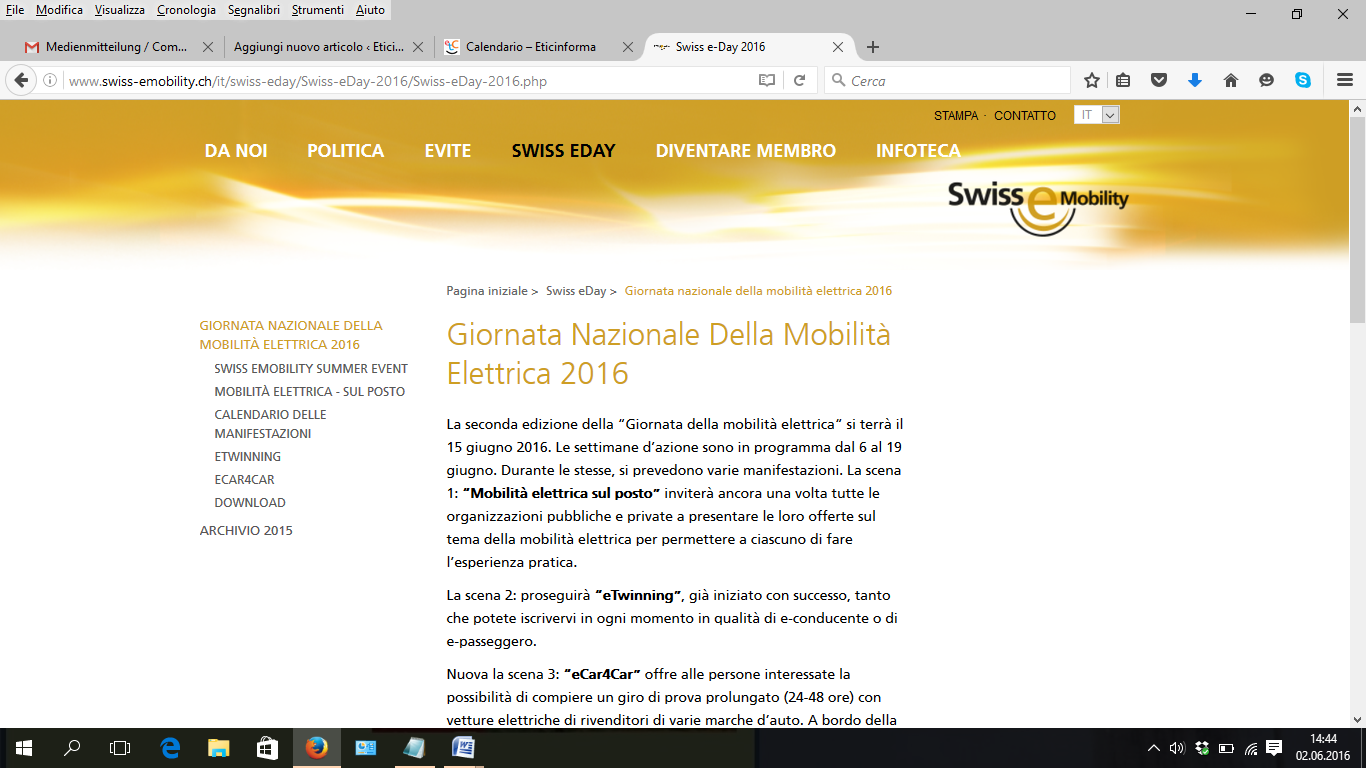The width and height of the screenshot is (1366, 768).
Task: Open the DIVENTARE MEMBRO navigation item
Action: coord(745,151)
